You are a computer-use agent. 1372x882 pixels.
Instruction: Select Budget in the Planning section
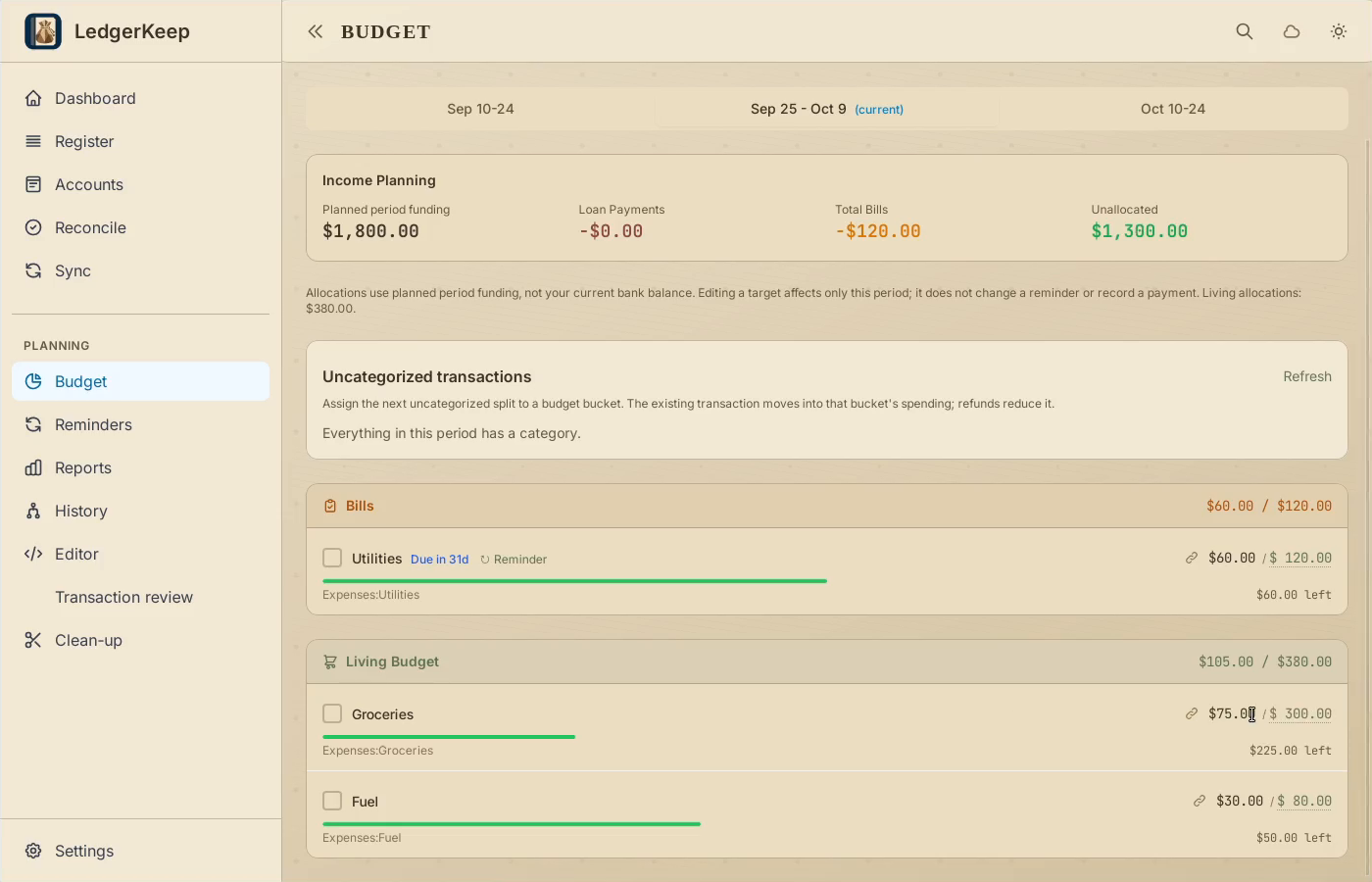pyautogui.click(x=140, y=381)
